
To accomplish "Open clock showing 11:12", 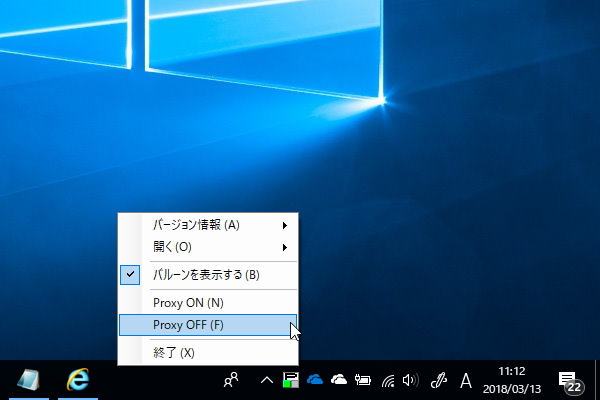I will 512,380.
